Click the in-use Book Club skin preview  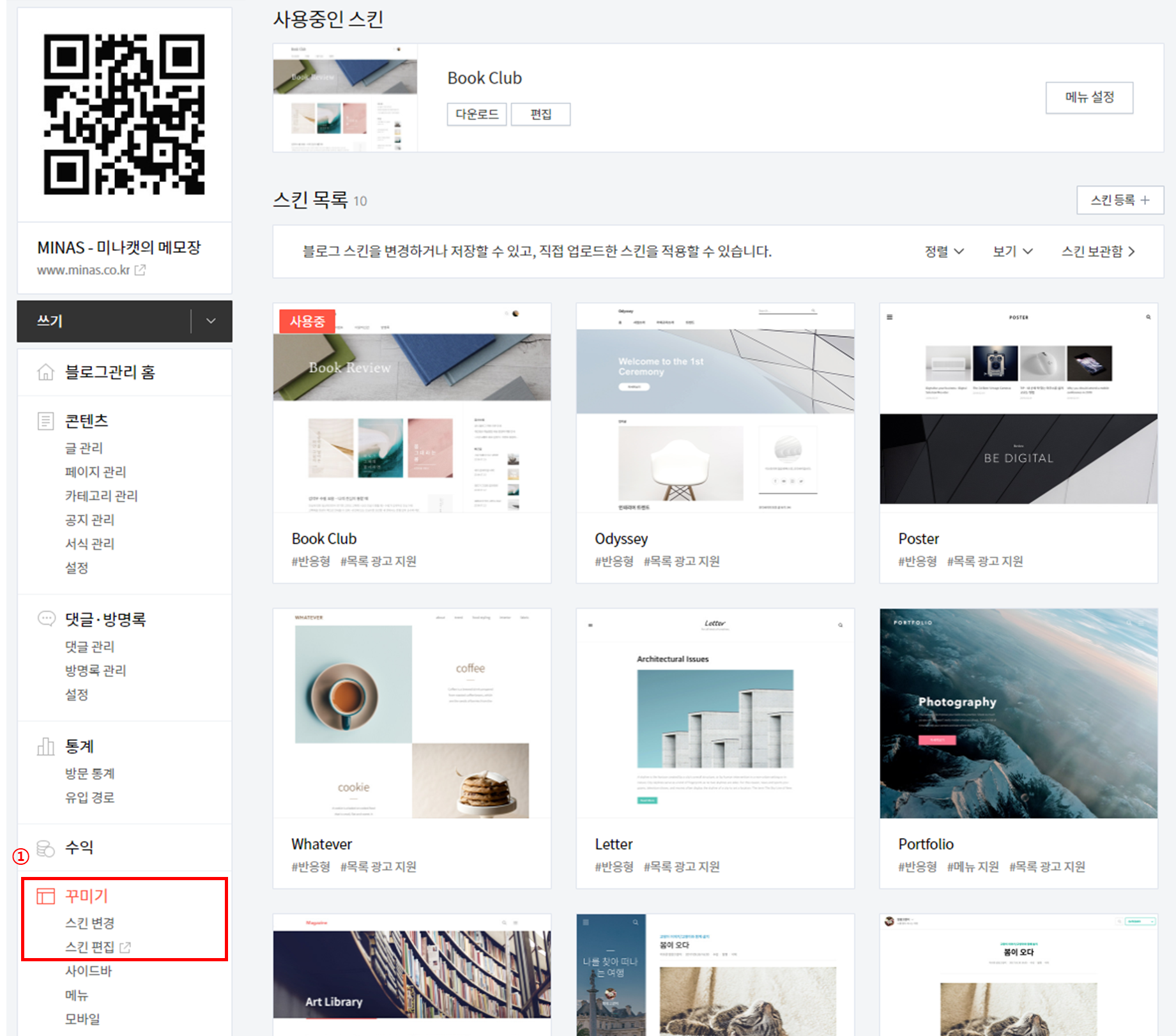[x=345, y=98]
